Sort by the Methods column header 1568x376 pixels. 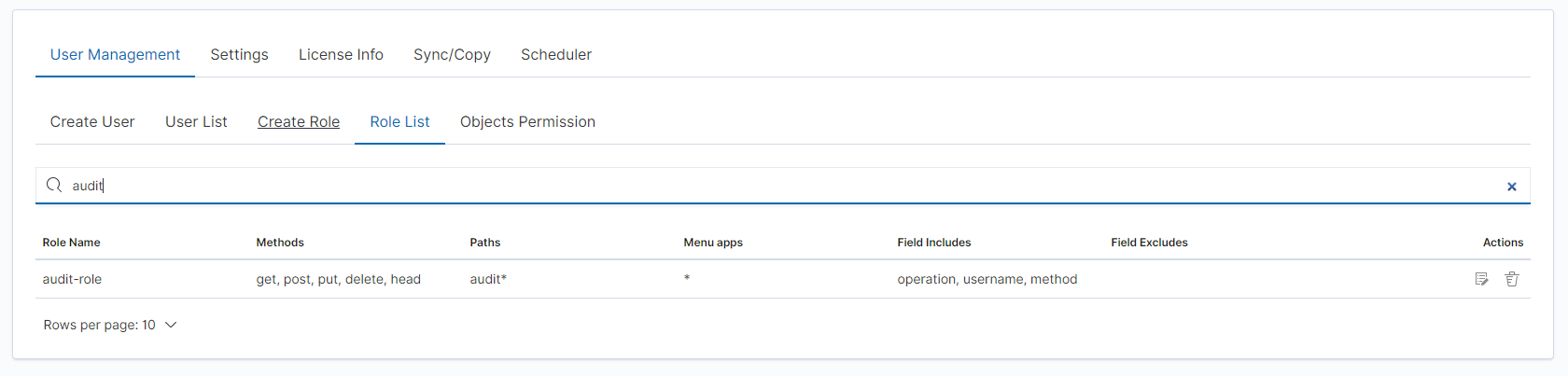pos(280,243)
